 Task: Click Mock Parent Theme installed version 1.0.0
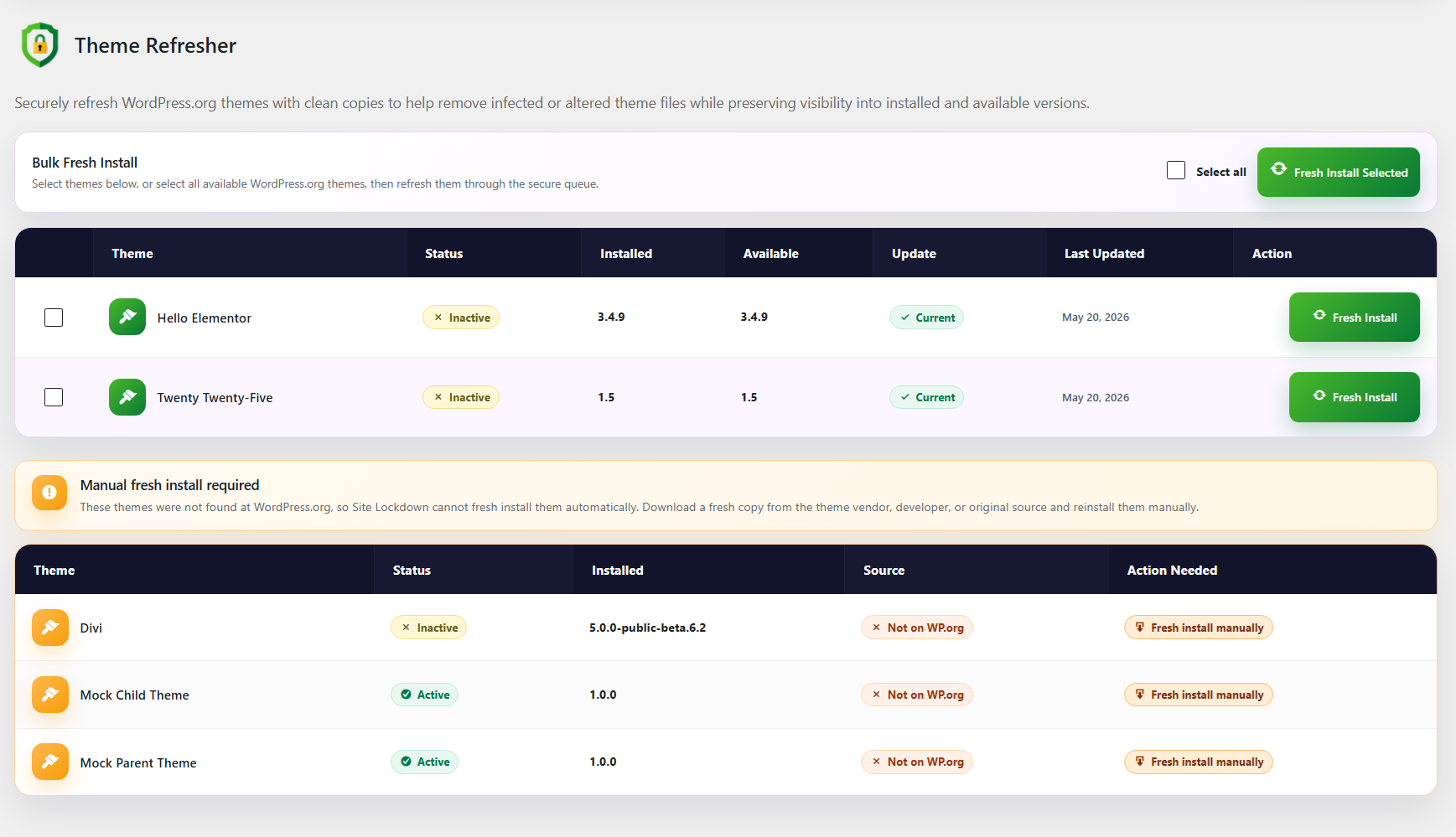point(603,762)
